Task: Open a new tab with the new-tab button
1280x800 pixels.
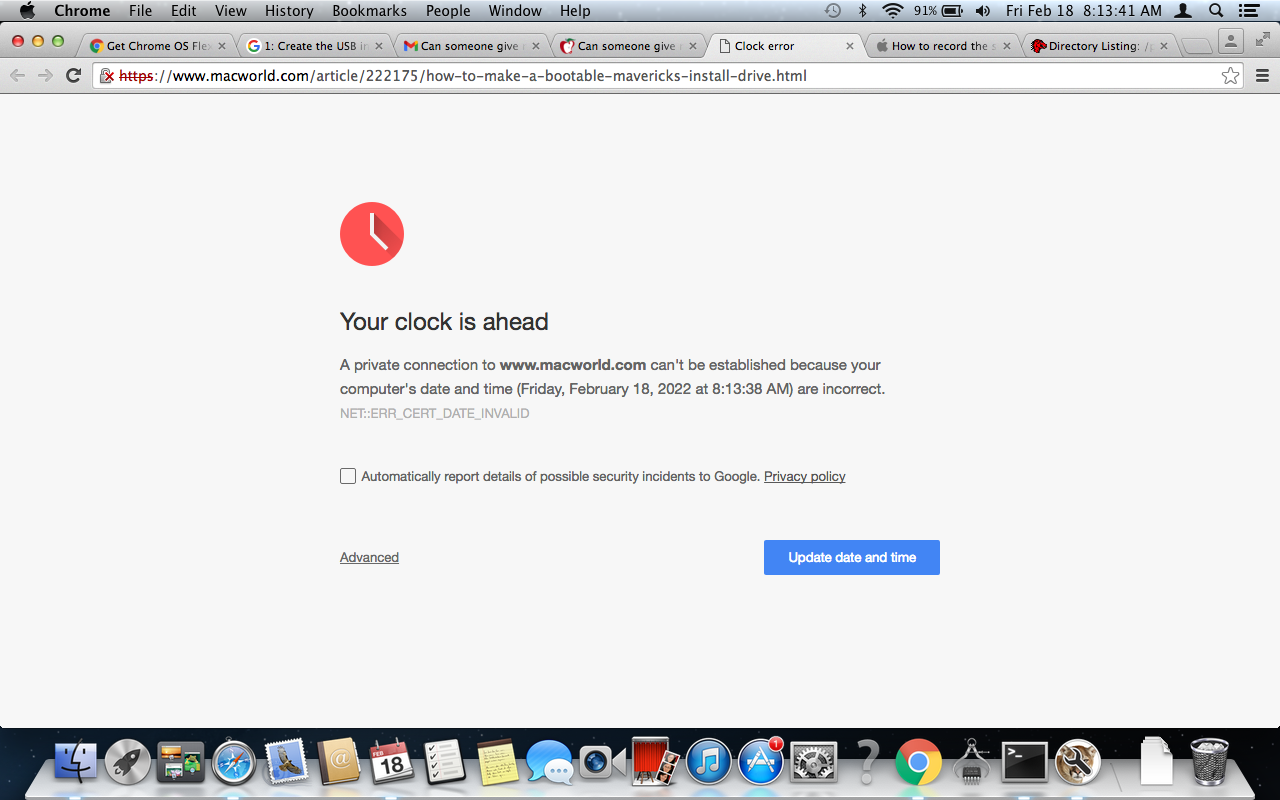Action: (x=1196, y=46)
